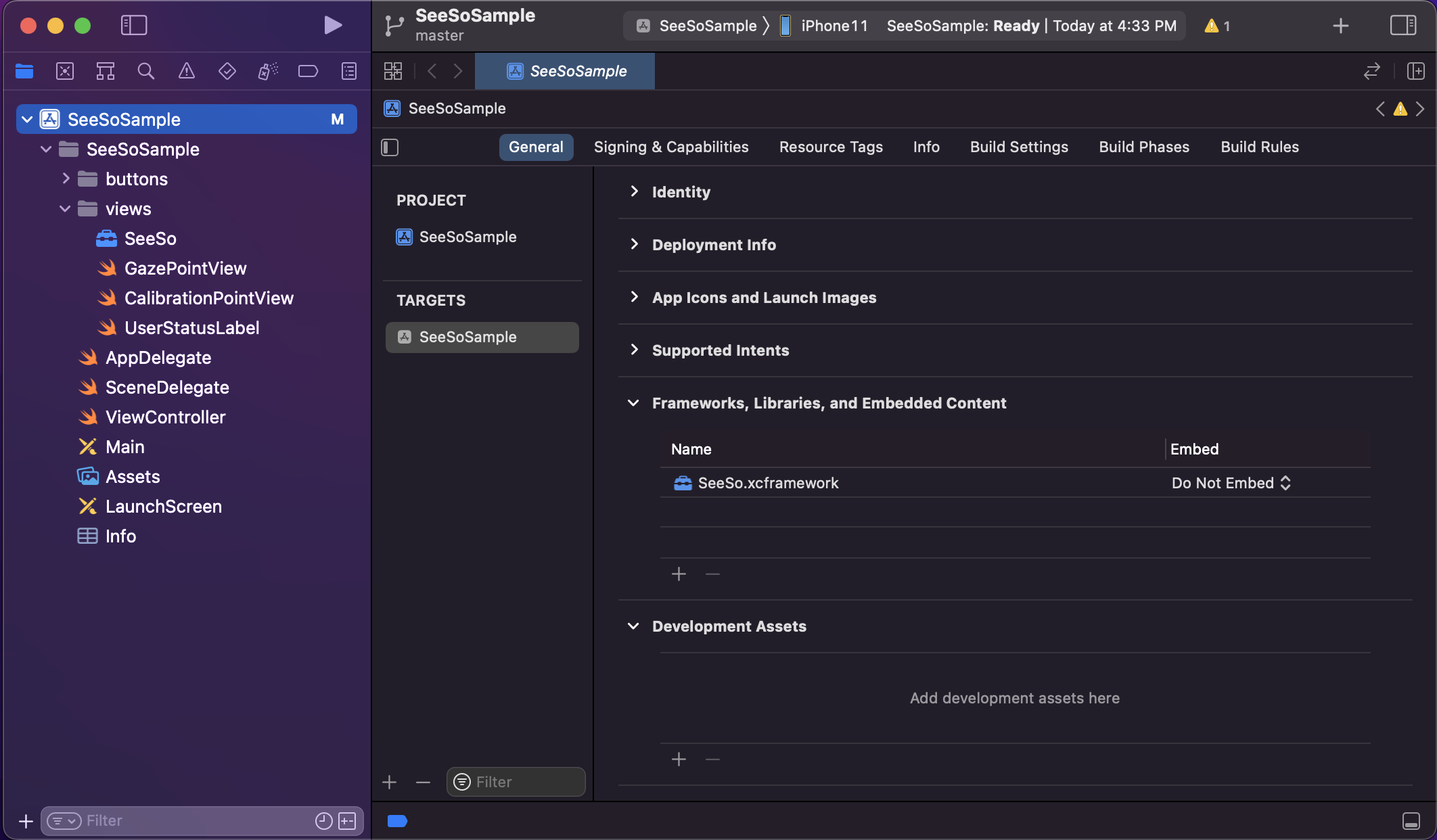Switch to the Info tab
The height and width of the screenshot is (840, 1437).
click(x=926, y=147)
